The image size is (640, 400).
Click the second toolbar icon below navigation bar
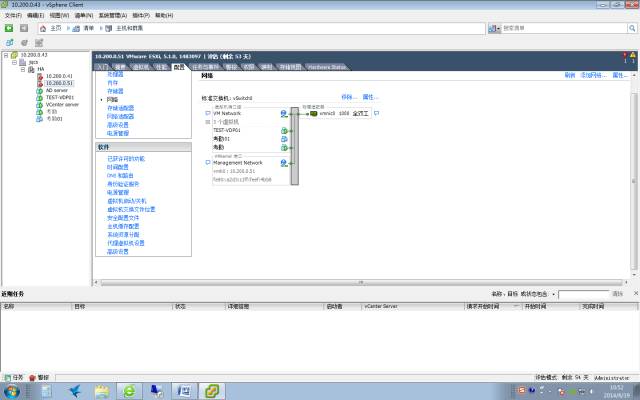(24, 42)
